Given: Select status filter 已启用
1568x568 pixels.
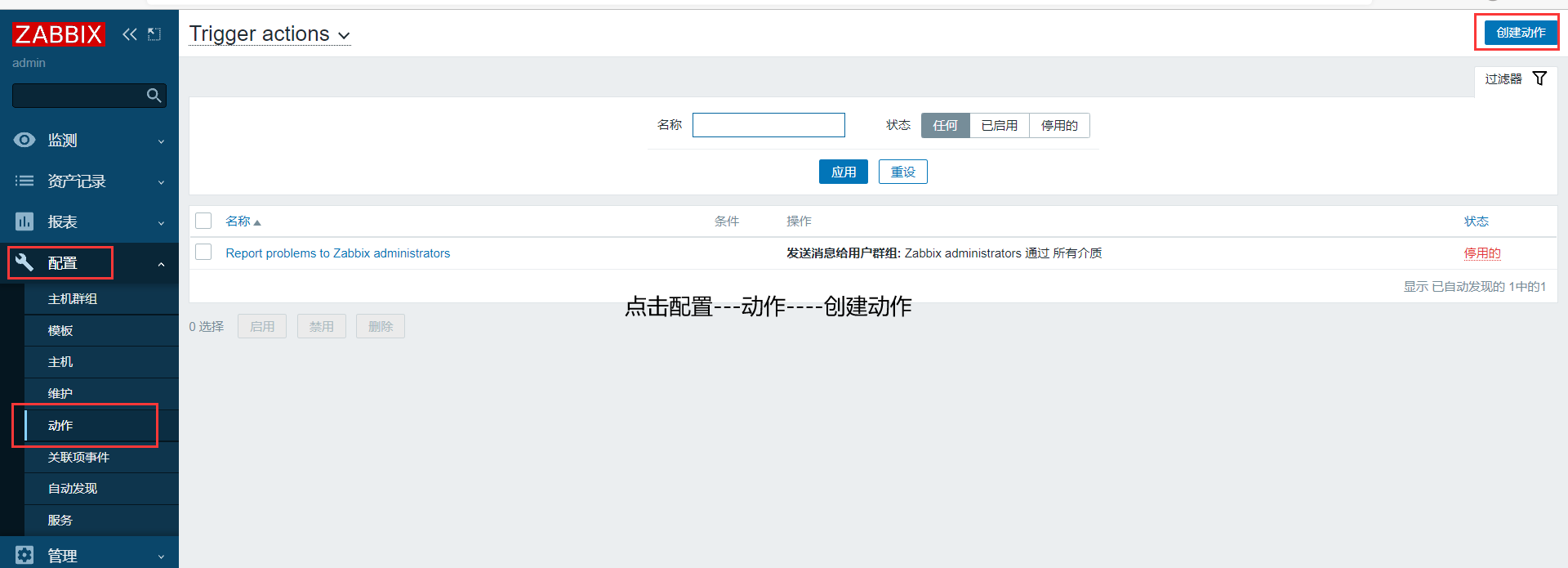Looking at the screenshot, I should tap(1000, 125).
